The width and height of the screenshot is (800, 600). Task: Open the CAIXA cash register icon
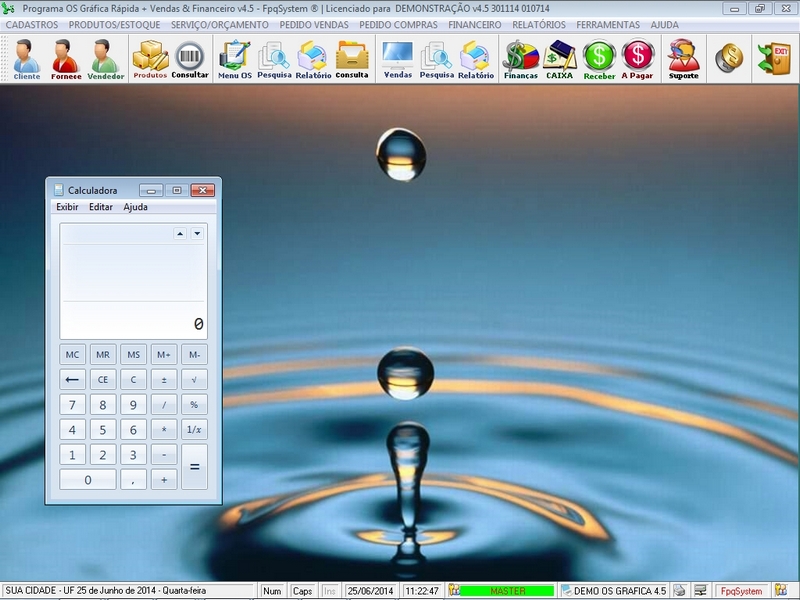(x=559, y=58)
